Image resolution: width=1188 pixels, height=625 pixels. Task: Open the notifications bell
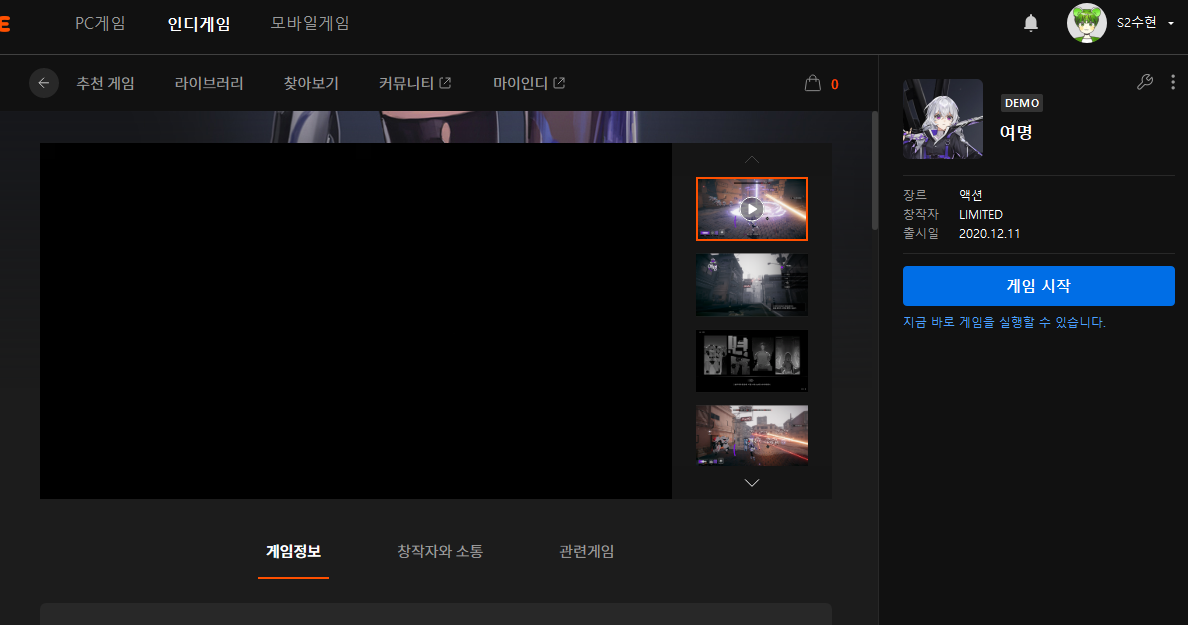[x=1031, y=23]
